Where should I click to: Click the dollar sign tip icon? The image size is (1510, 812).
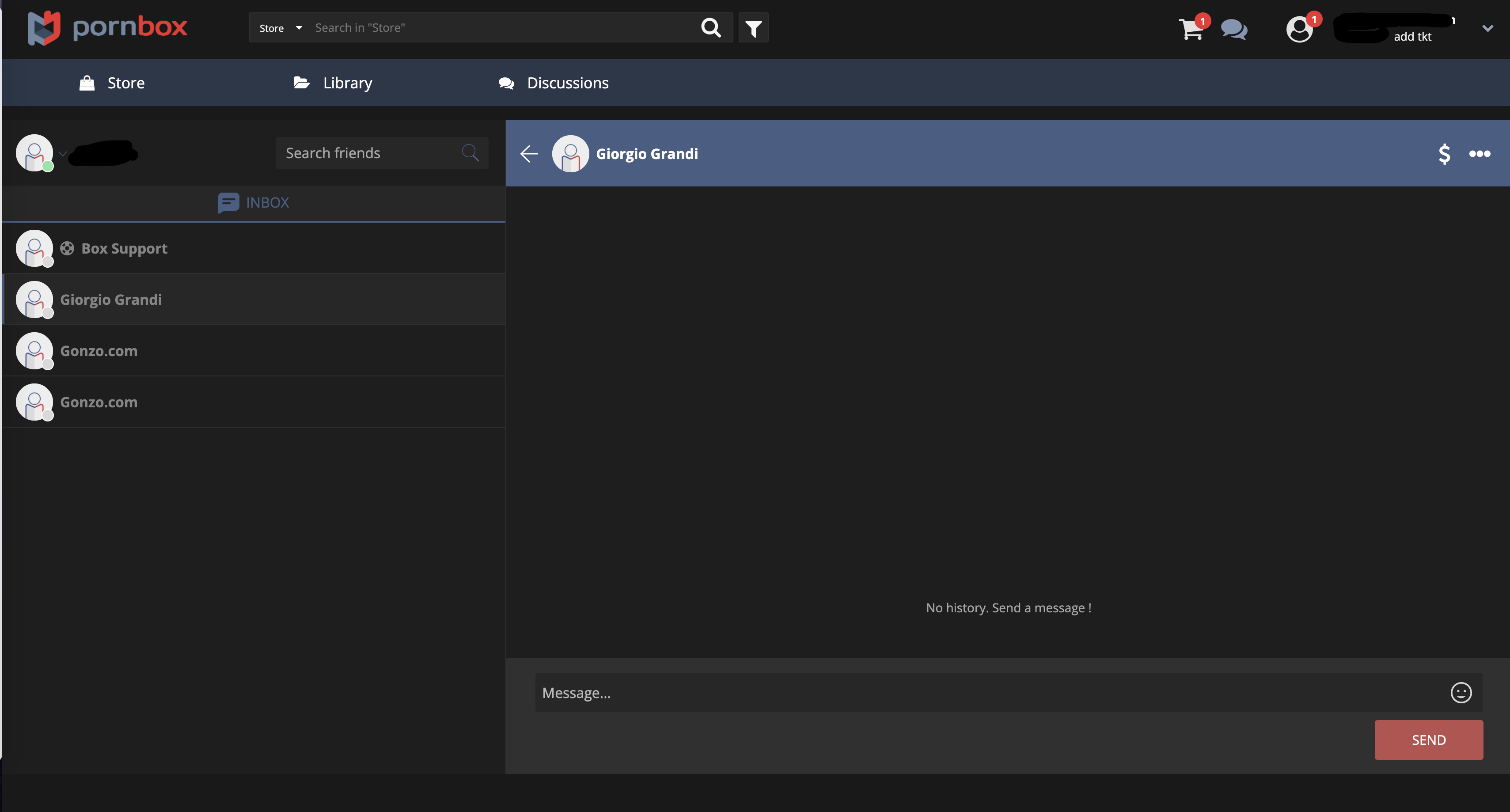tap(1444, 154)
